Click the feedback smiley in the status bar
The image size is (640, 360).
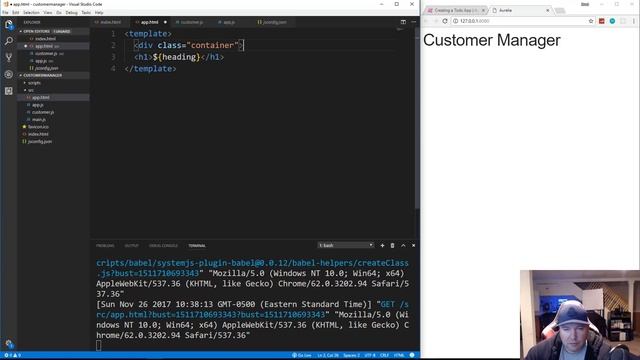click(x=412, y=356)
